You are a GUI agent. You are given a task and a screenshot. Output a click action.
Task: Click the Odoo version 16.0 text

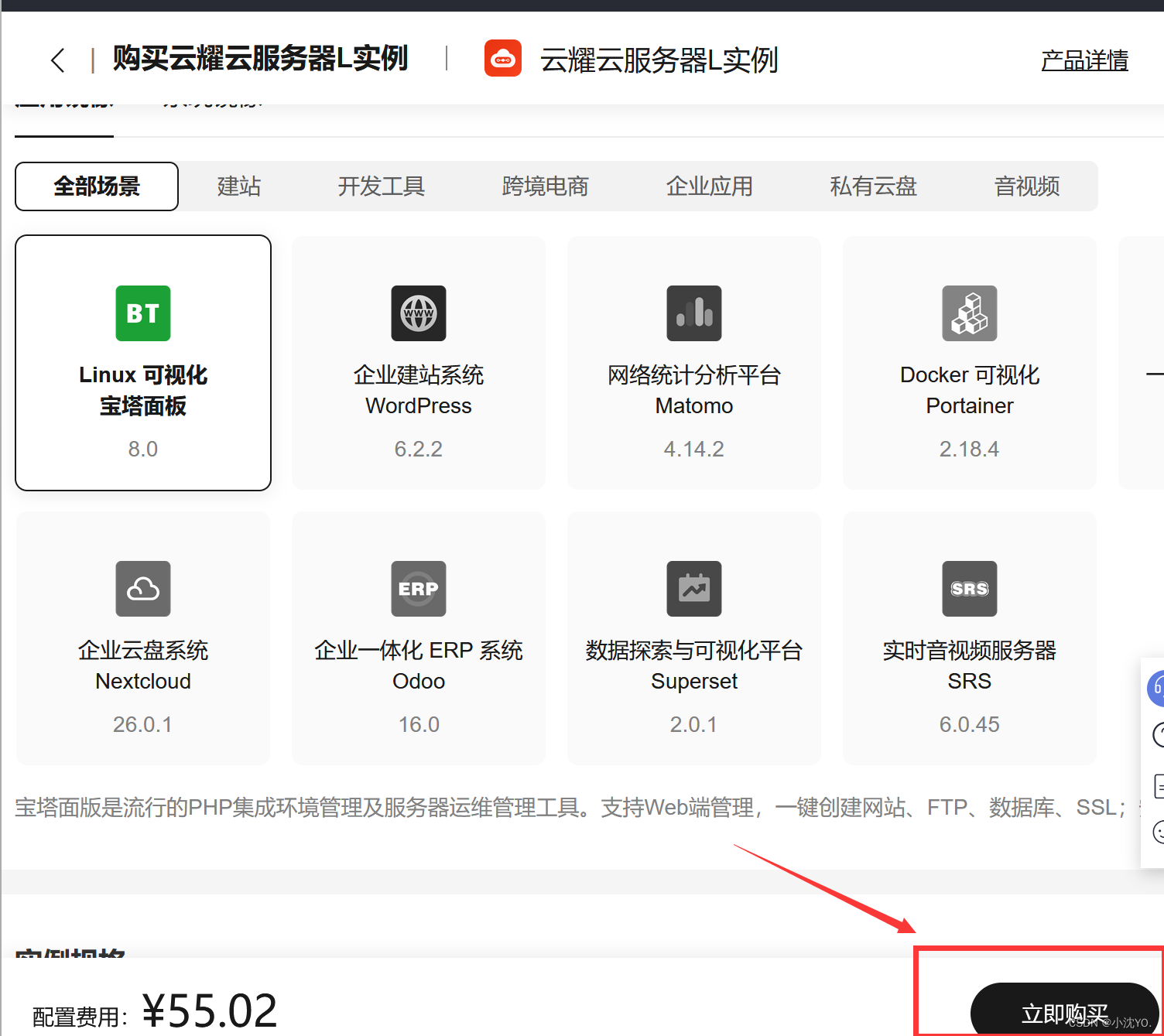(419, 724)
